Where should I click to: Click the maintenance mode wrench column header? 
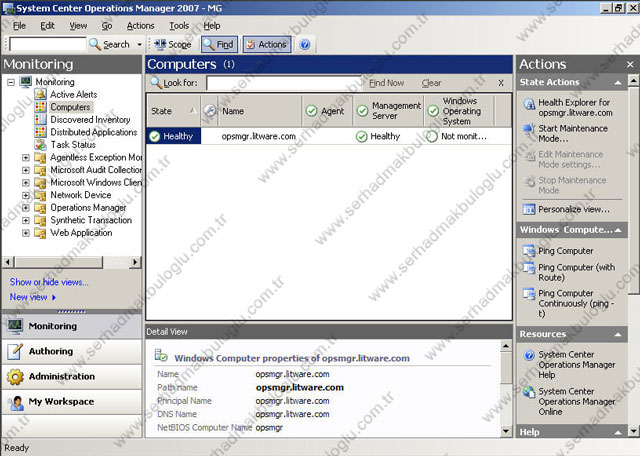[209, 111]
